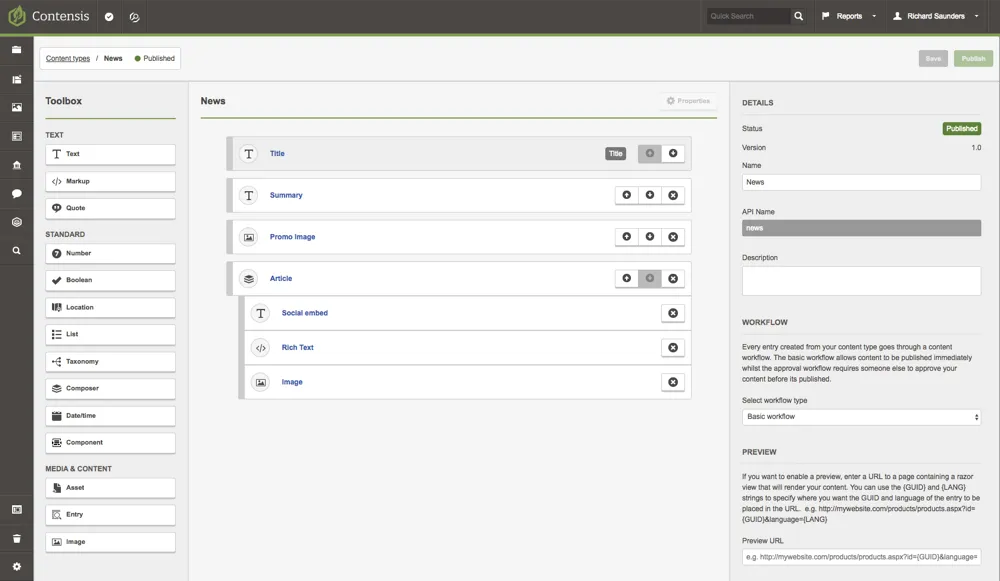The image size is (1000, 581).
Task: Open the Select workflow type dropdown
Action: pyautogui.click(x=861, y=416)
